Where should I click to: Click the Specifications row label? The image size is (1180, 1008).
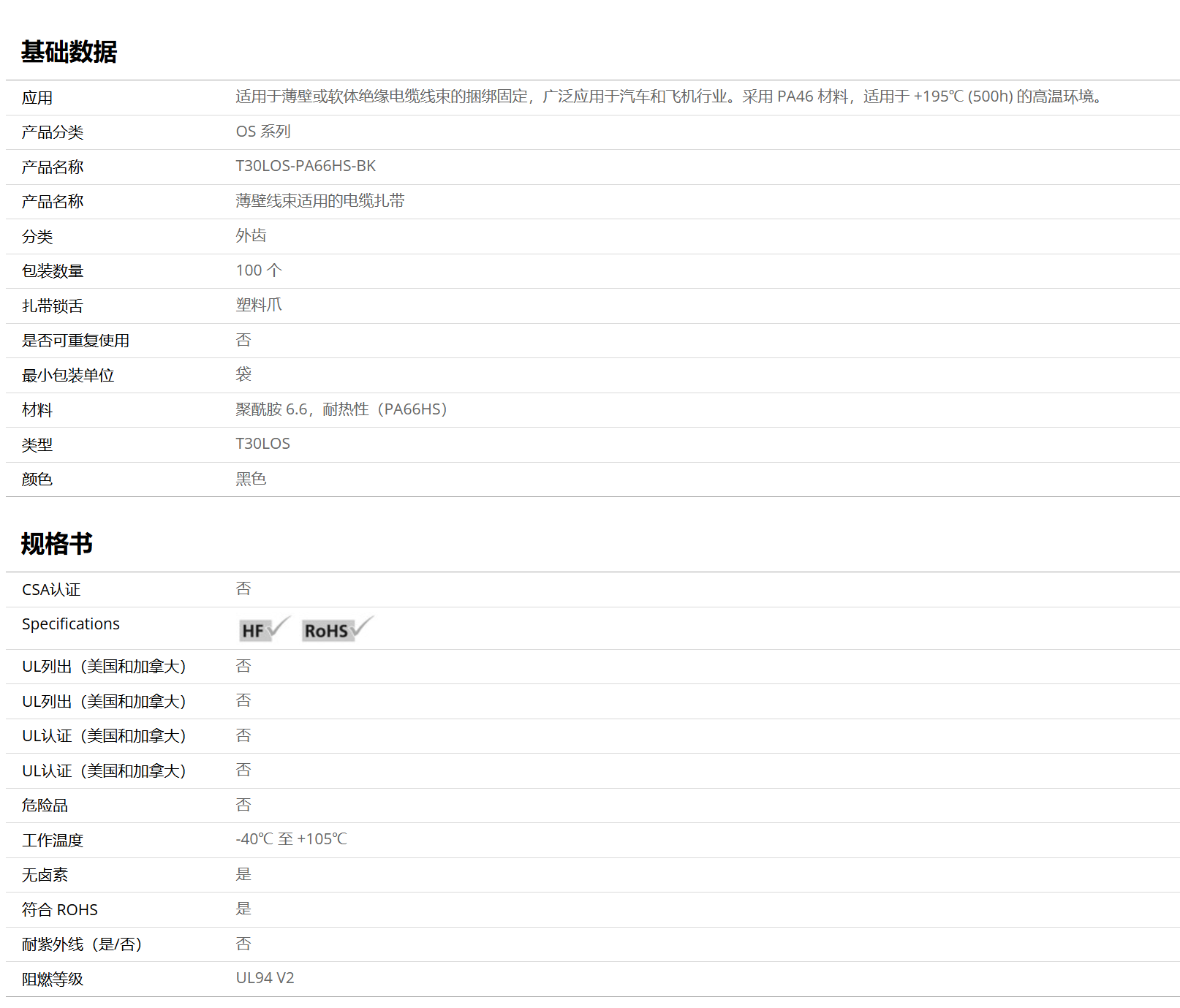[71, 624]
